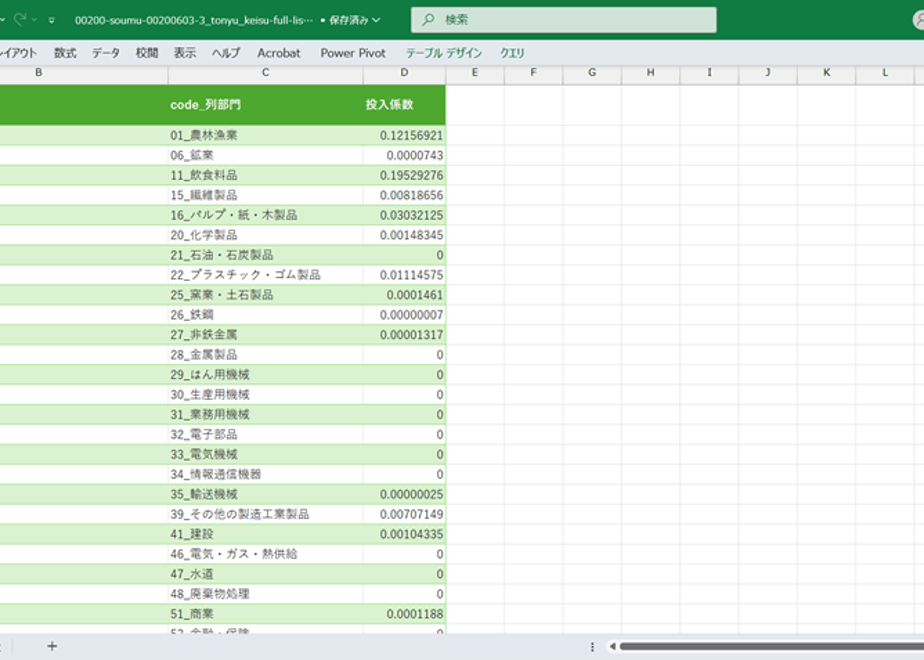Screen dimensions: 924x660
Task: Select the cell with value 0.00818656
Action: (404, 195)
